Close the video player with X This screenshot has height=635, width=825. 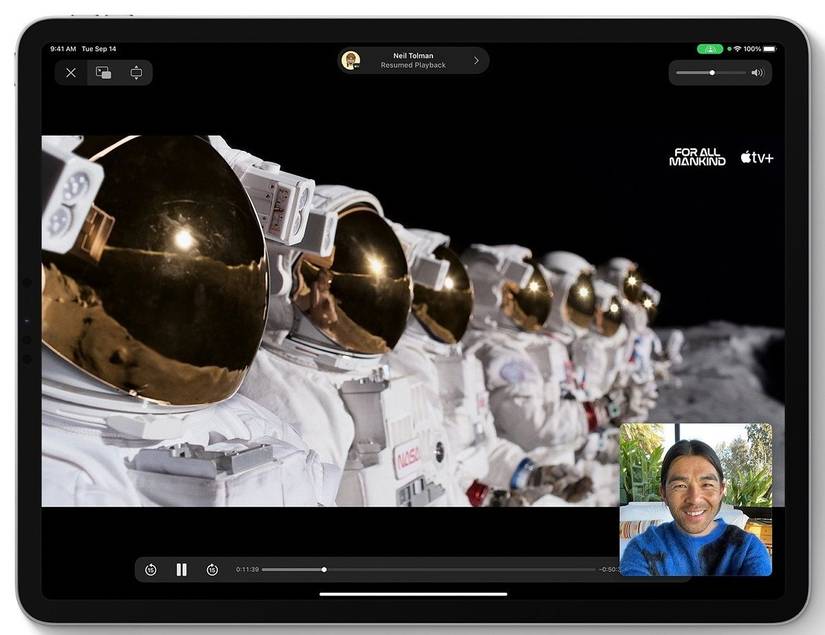point(71,73)
